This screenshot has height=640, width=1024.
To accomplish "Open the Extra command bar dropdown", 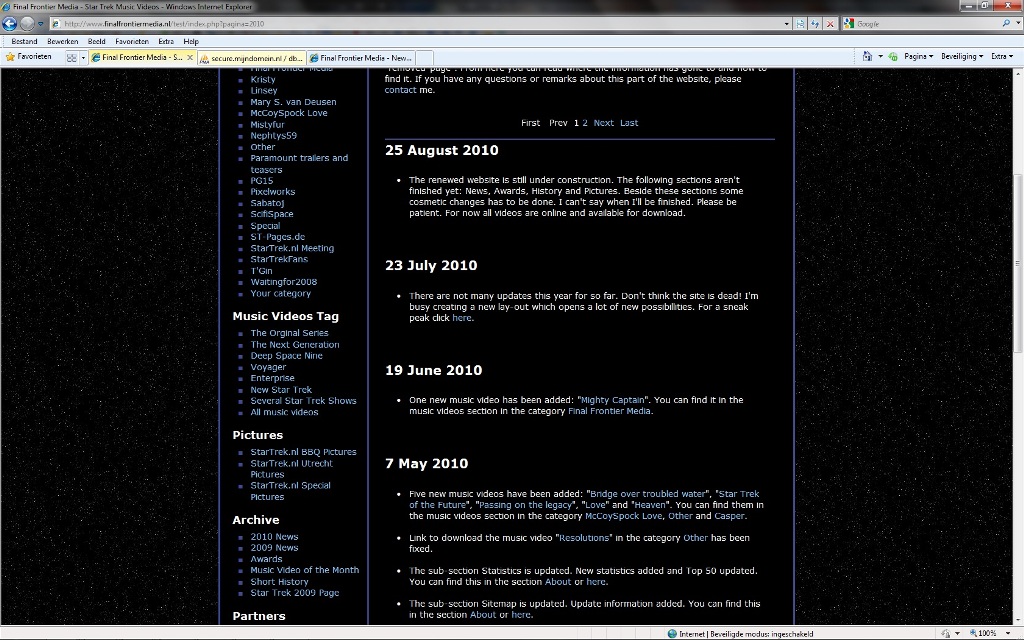I will 1002,56.
